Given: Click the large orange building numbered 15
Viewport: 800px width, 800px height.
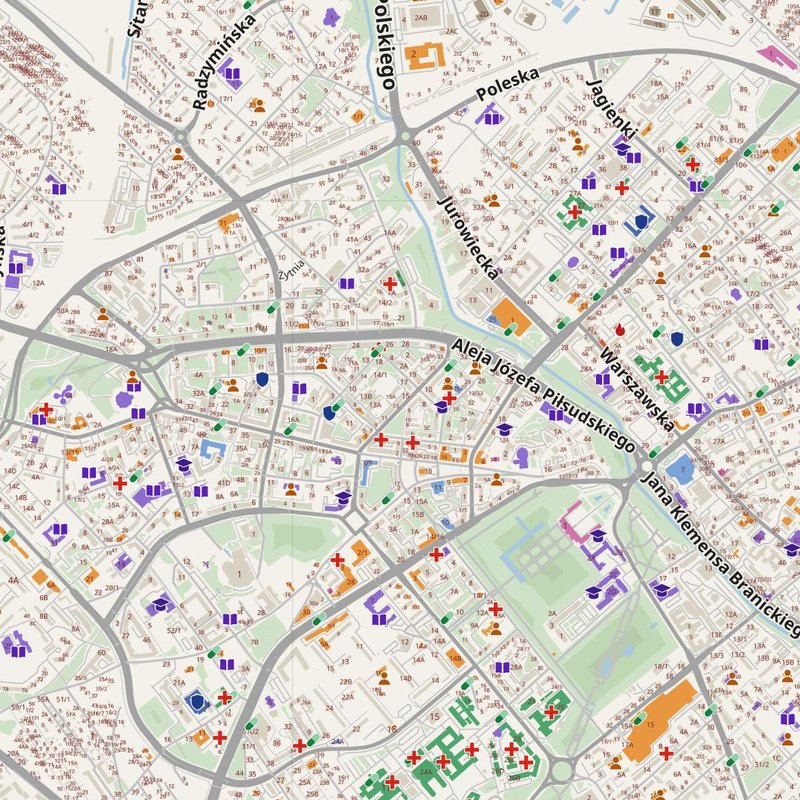Looking at the screenshot, I should [659, 720].
